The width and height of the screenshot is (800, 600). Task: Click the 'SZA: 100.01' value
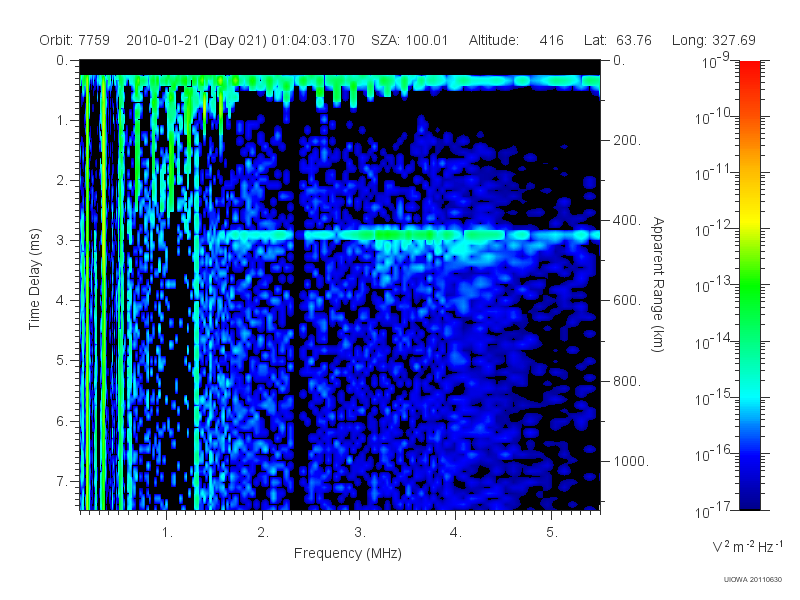(x=409, y=40)
